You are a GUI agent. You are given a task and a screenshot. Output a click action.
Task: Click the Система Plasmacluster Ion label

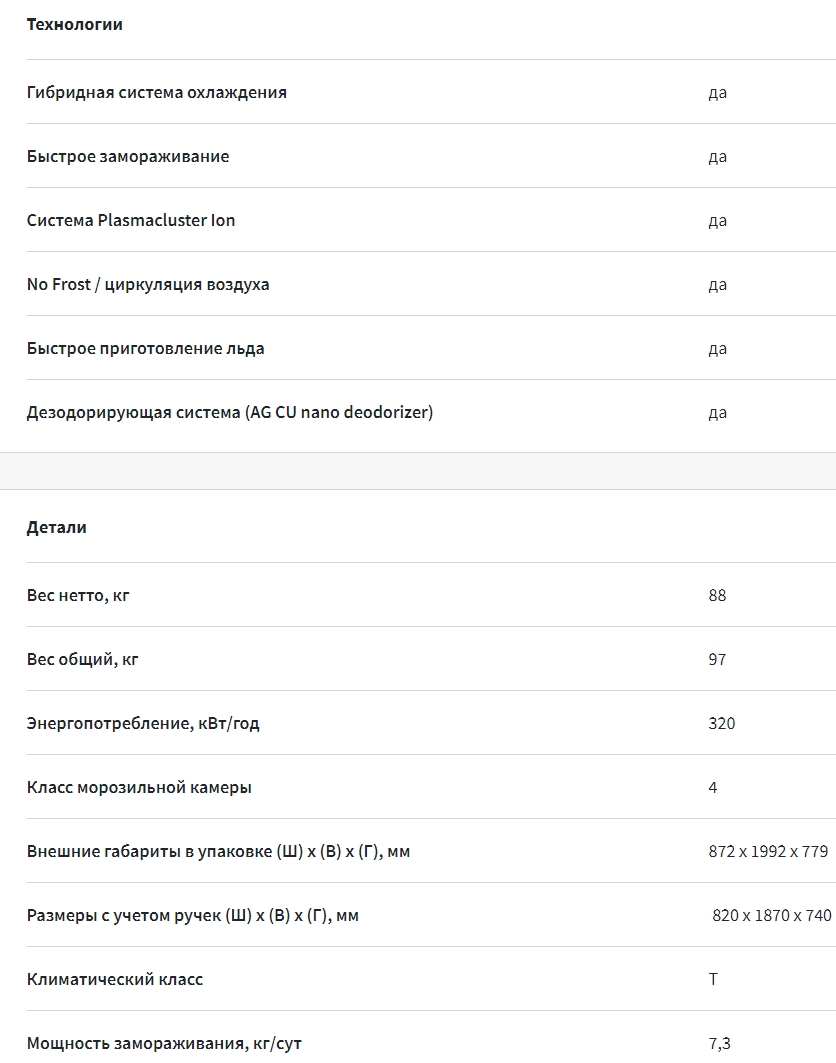(x=131, y=221)
